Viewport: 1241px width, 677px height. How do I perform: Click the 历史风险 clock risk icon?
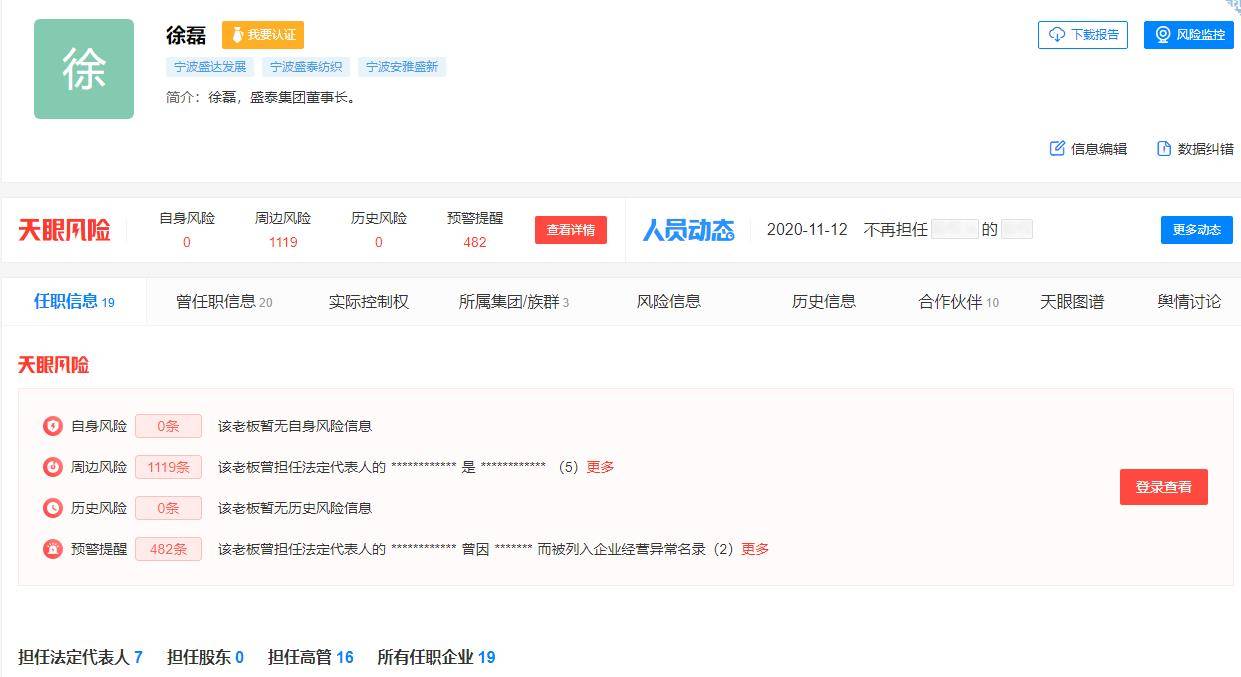tap(52, 507)
